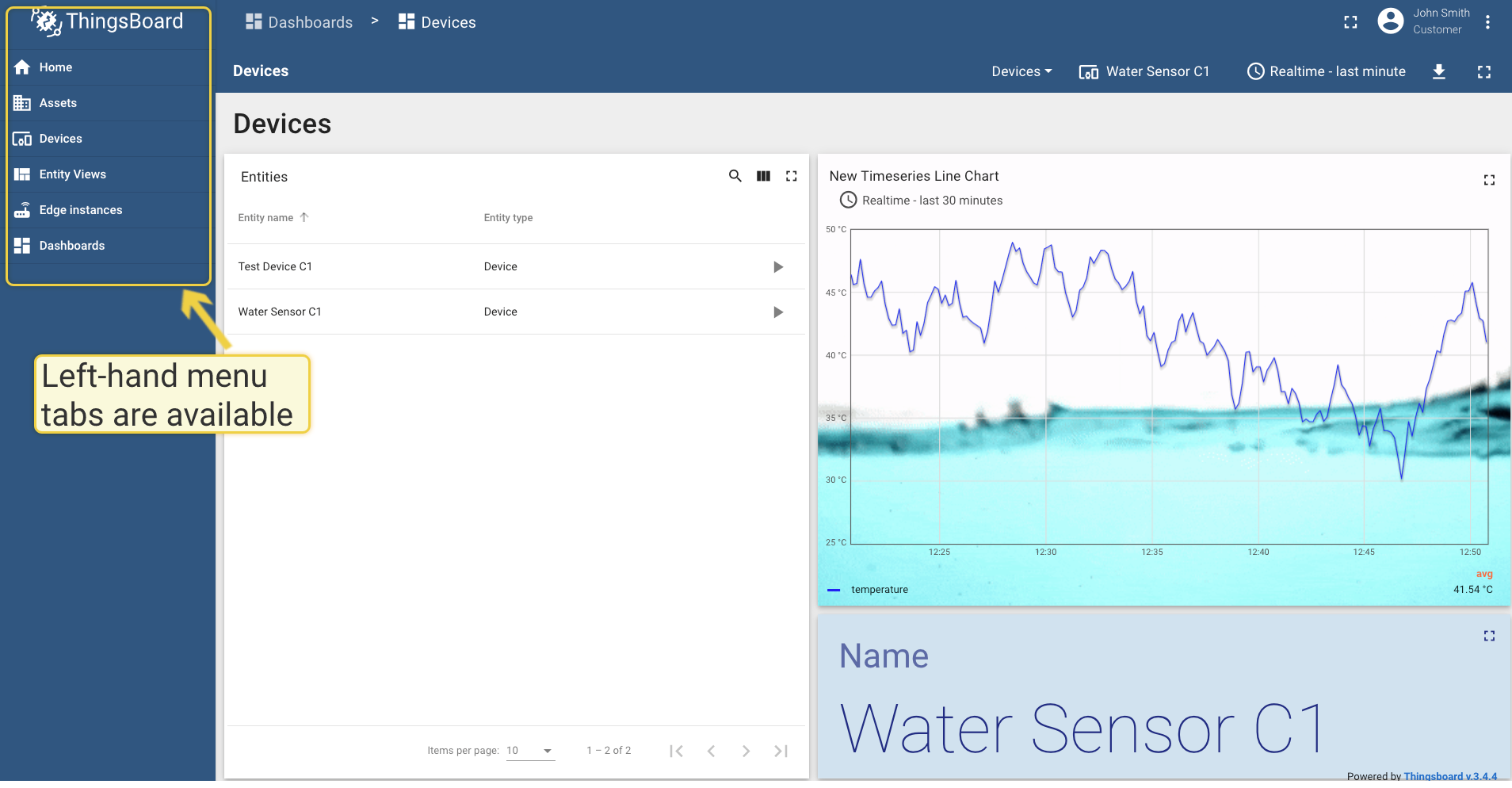This screenshot has height=788, width=1512.
Task: Expand the Timeseries Line Chart to fullscreen
Action: 1489,180
